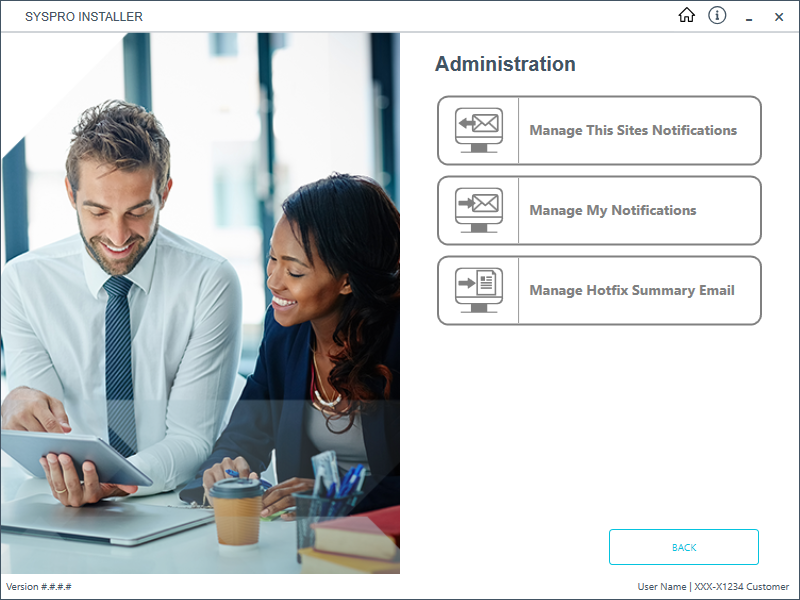Click the site notifications monitor-envelope icon
800x600 pixels.
(x=479, y=130)
